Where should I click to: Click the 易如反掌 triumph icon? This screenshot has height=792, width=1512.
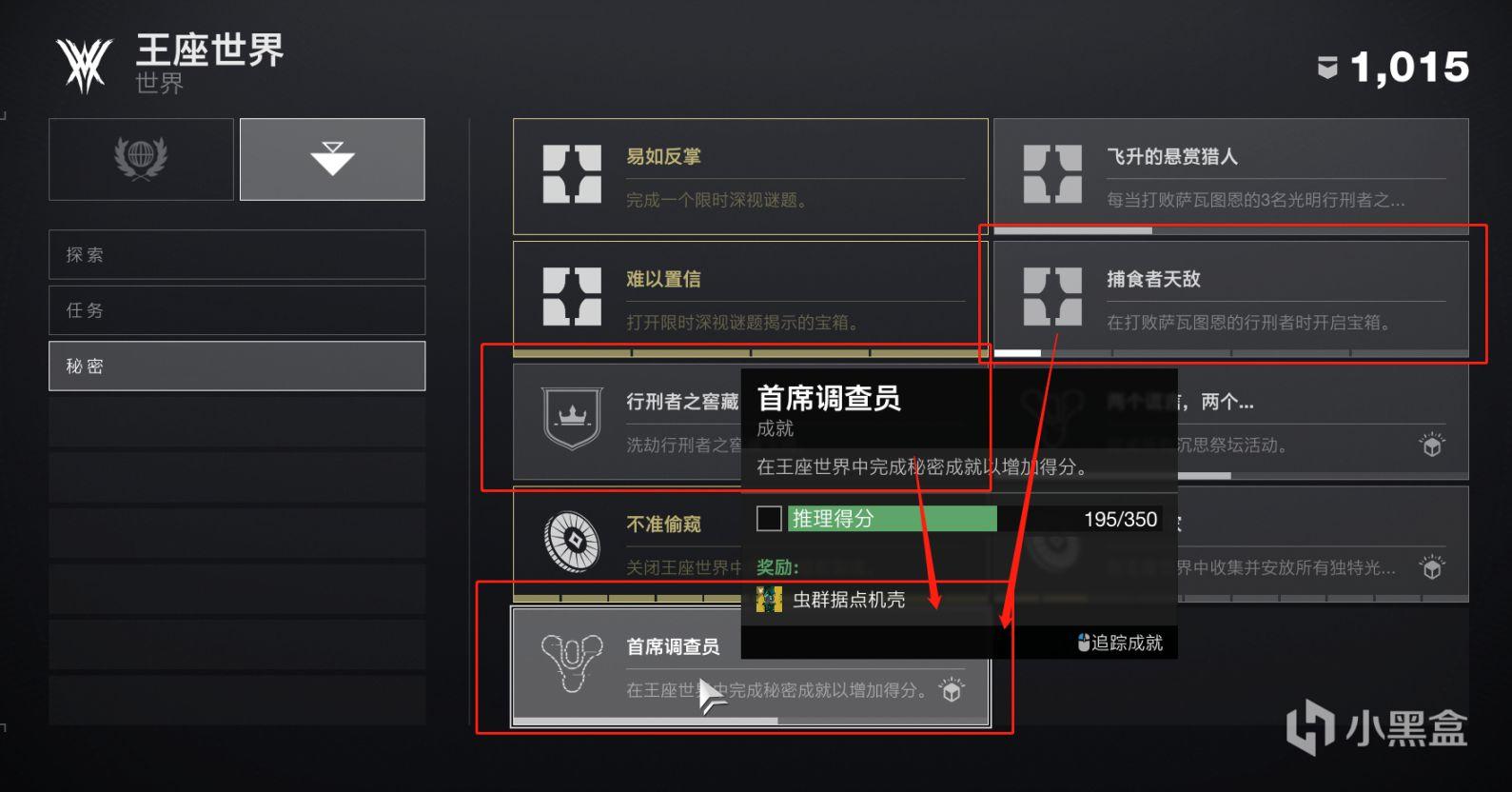572,174
